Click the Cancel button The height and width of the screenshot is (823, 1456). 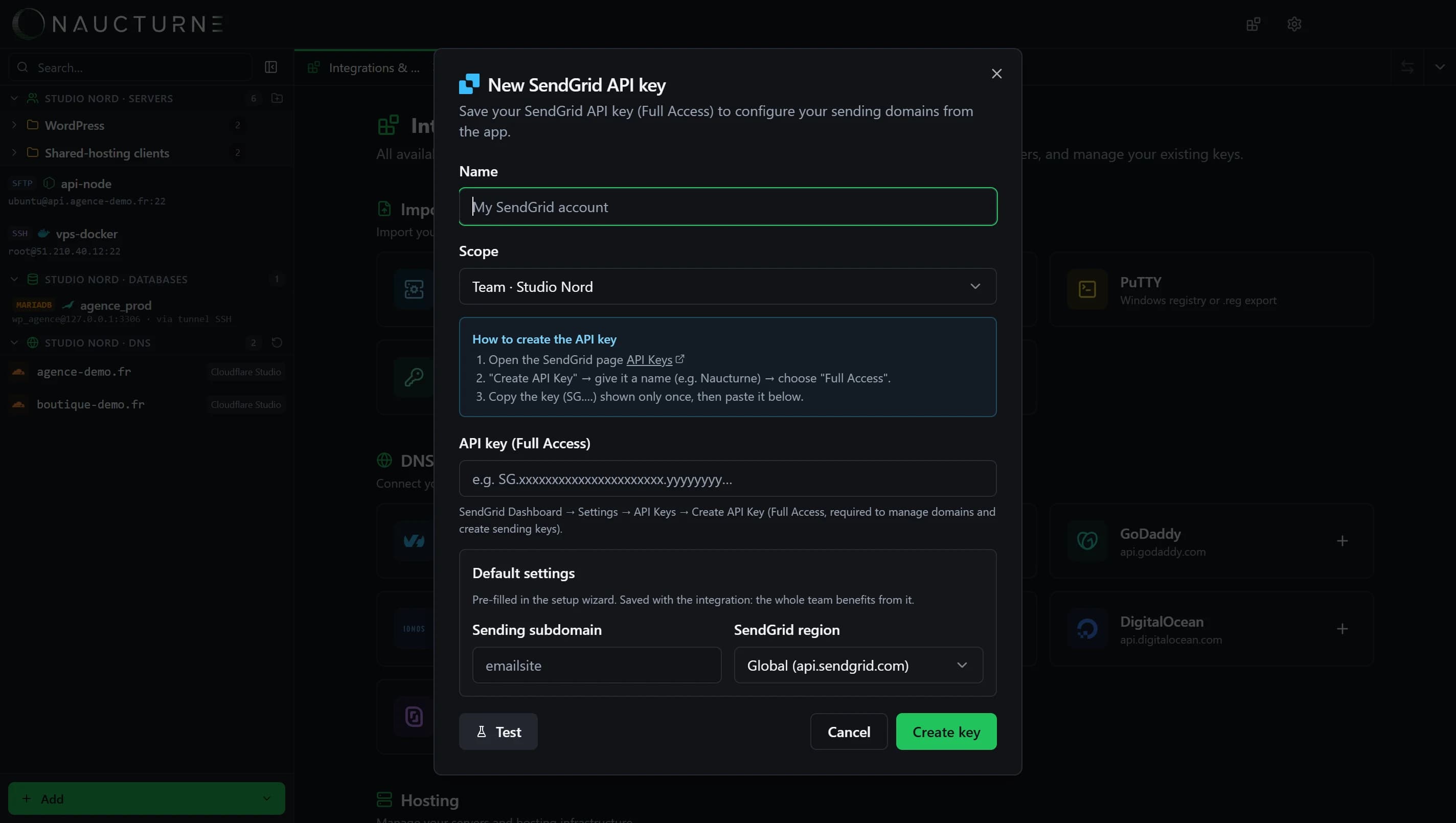point(848,731)
